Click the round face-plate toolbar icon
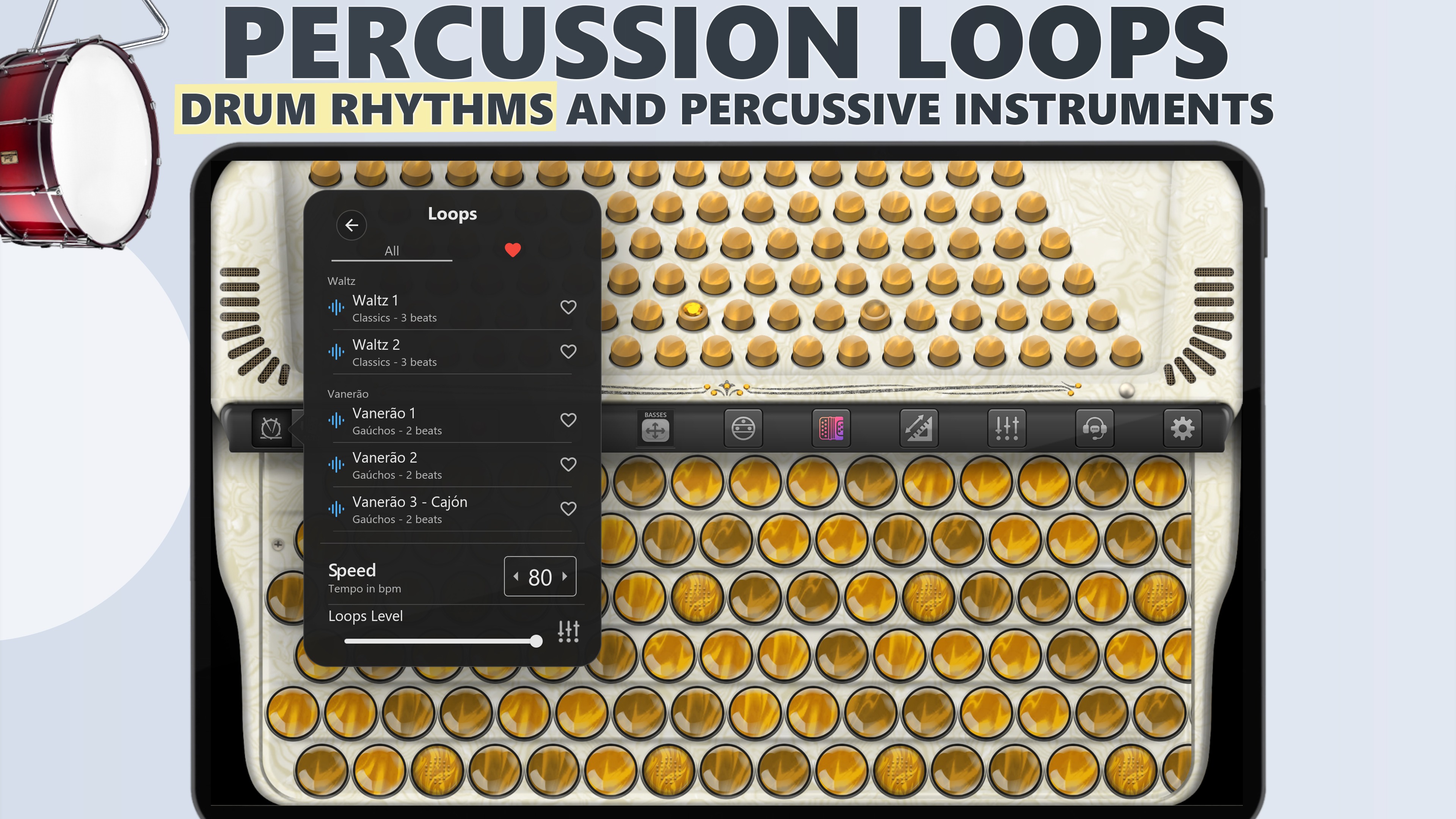 [x=743, y=428]
